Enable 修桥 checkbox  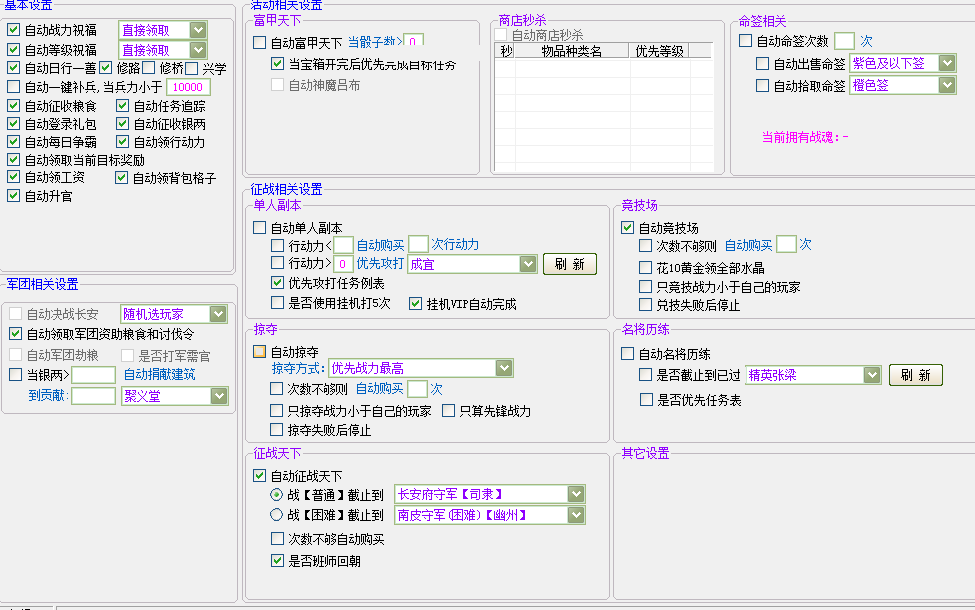pyautogui.click(x=149, y=68)
